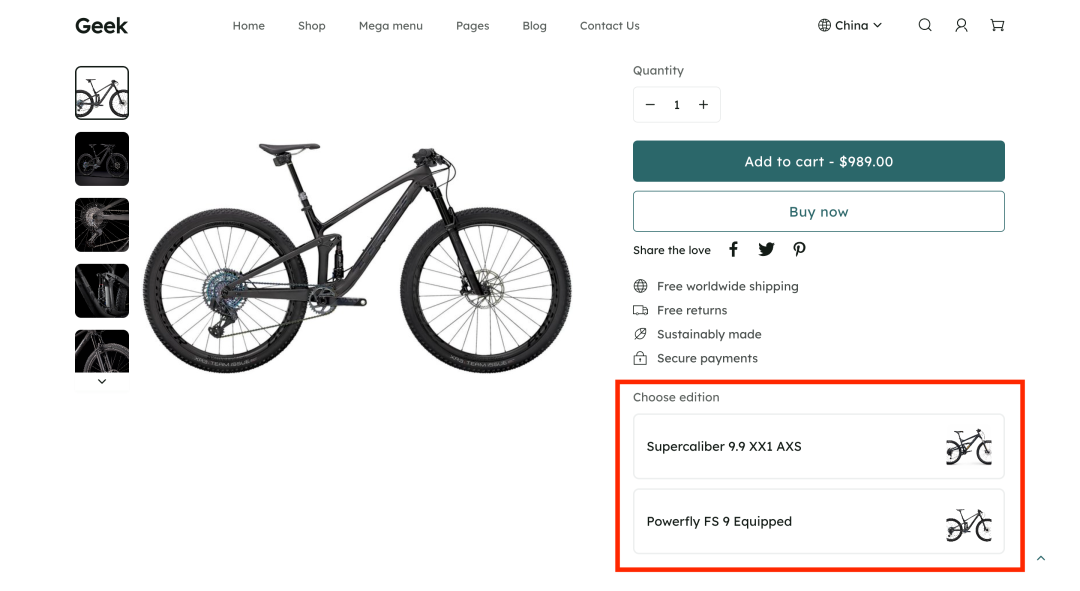
Task: Open the Shop menu
Action: click(311, 25)
